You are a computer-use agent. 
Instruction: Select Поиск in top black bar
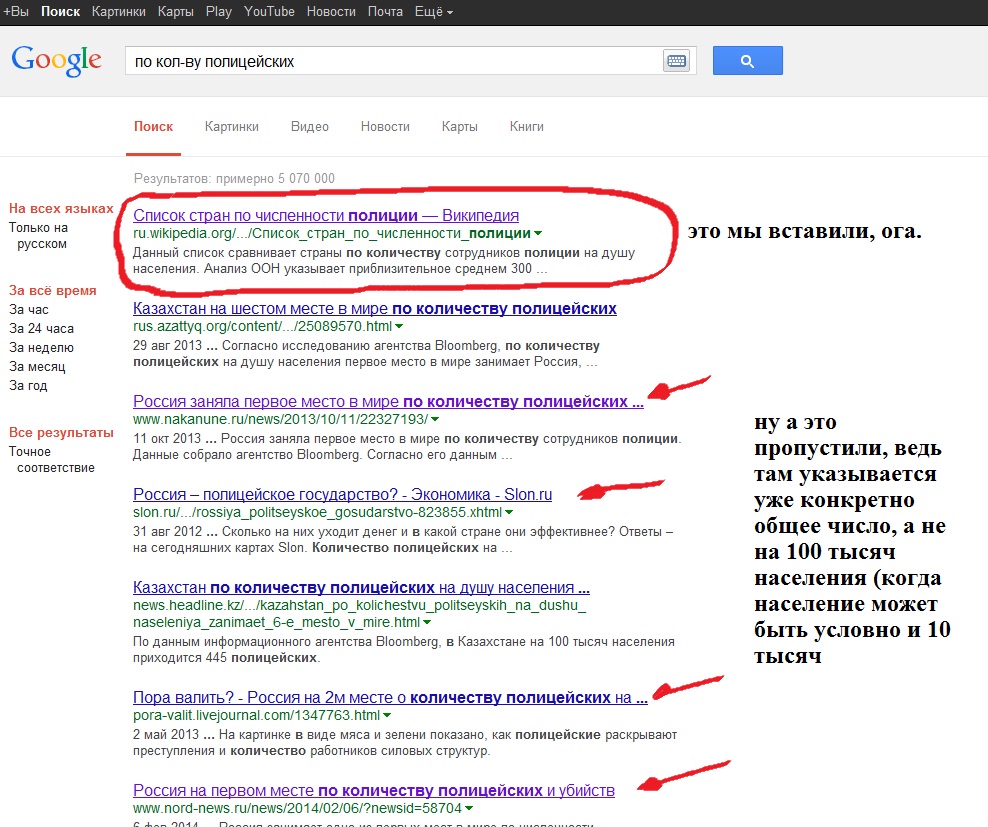click(x=60, y=11)
